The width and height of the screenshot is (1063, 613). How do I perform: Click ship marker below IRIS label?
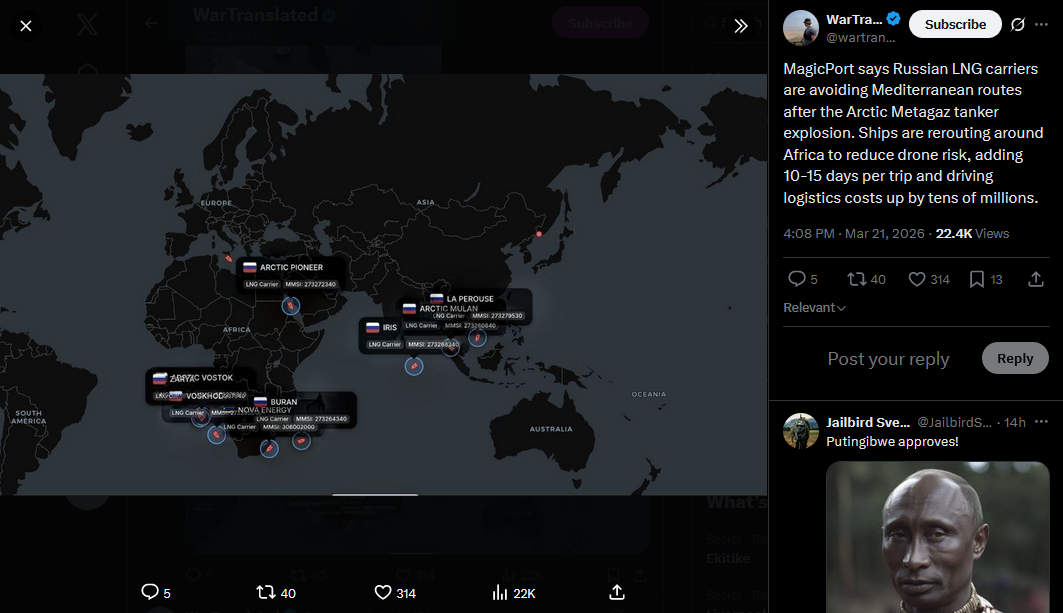[414, 367]
